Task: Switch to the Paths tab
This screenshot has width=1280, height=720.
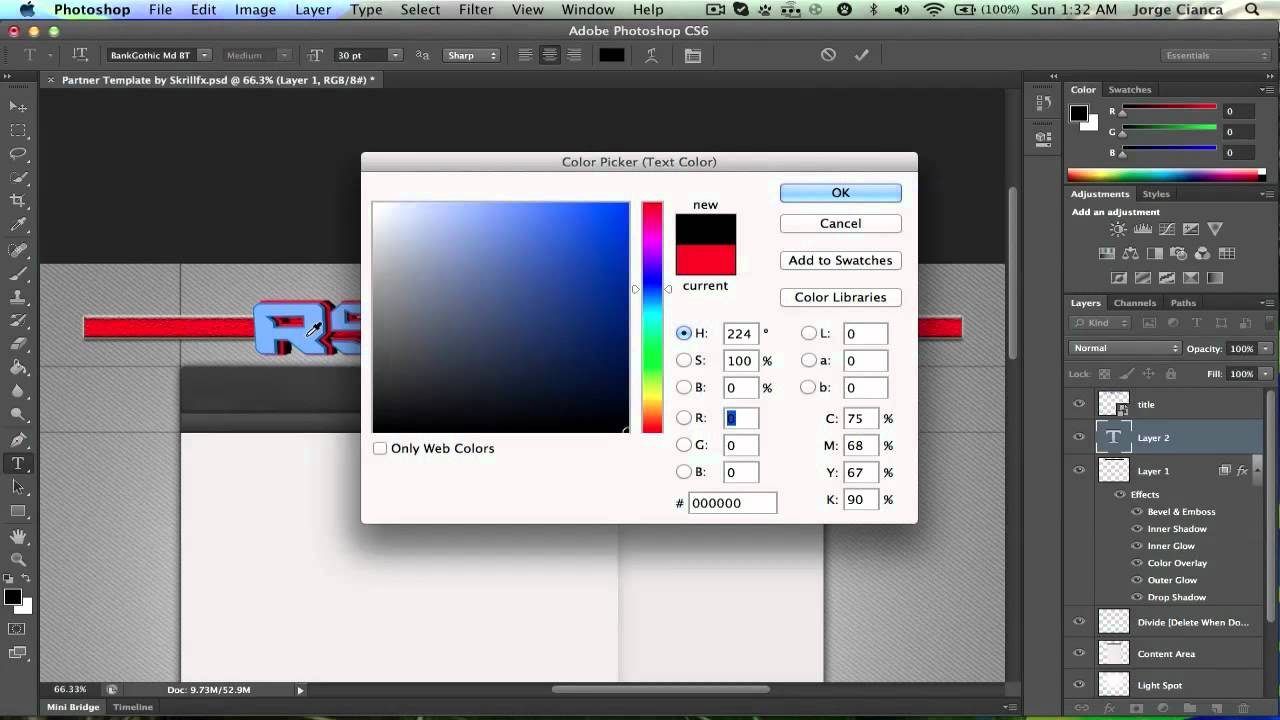Action: (x=1183, y=302)
